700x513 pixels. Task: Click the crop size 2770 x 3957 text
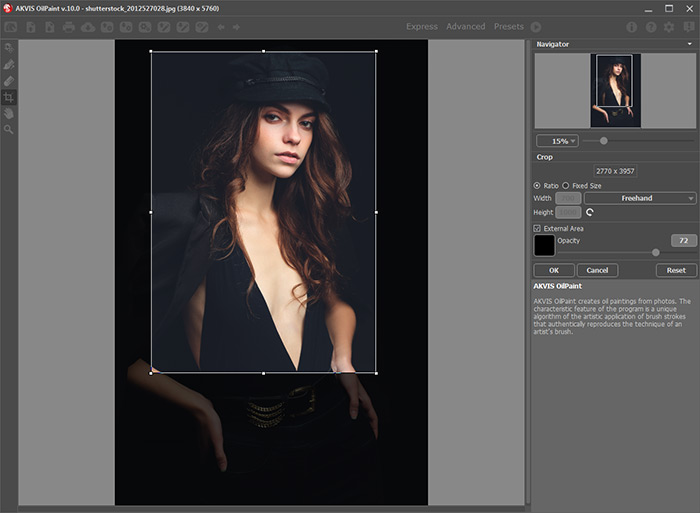(615, 171)
